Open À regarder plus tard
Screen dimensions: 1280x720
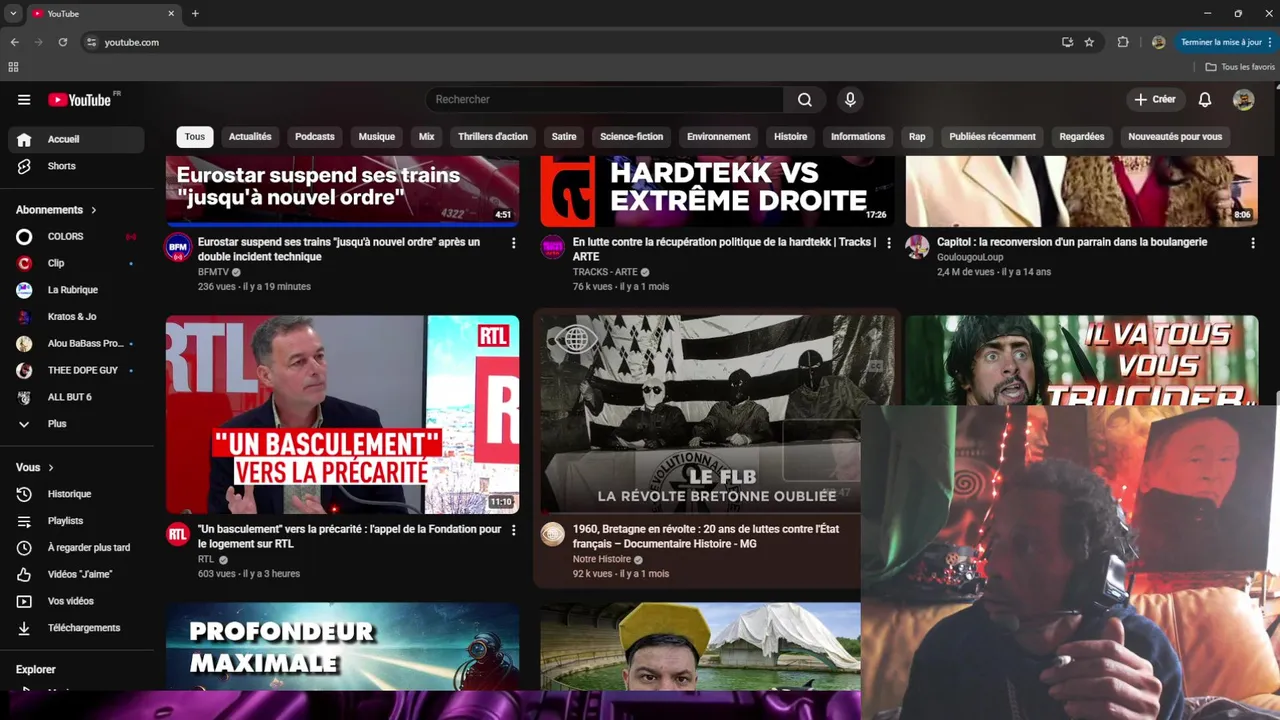click(x=76, y=548)
